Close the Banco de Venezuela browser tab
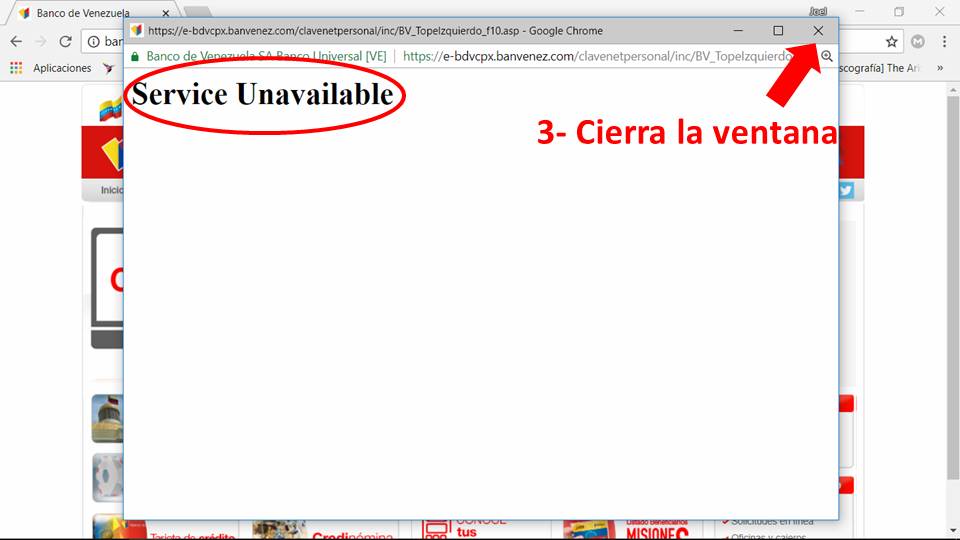Screen dimensions: 960x540 tap(165, 13)
